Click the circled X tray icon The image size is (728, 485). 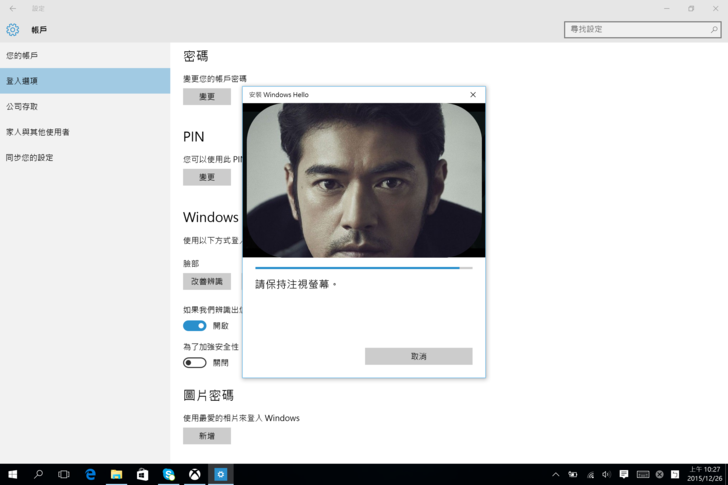(x=659, y=474)
